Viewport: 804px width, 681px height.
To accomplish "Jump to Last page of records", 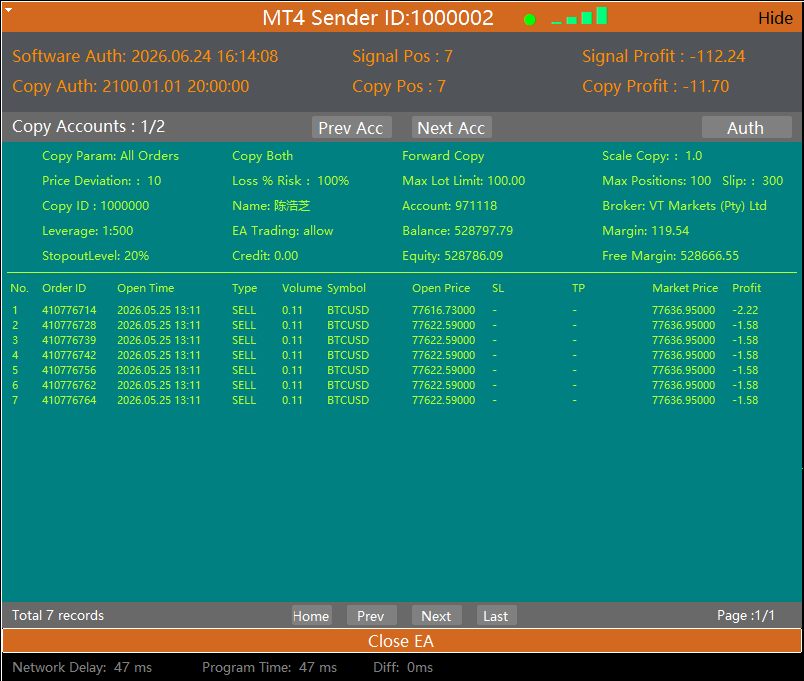I will [x=496, y=615].
